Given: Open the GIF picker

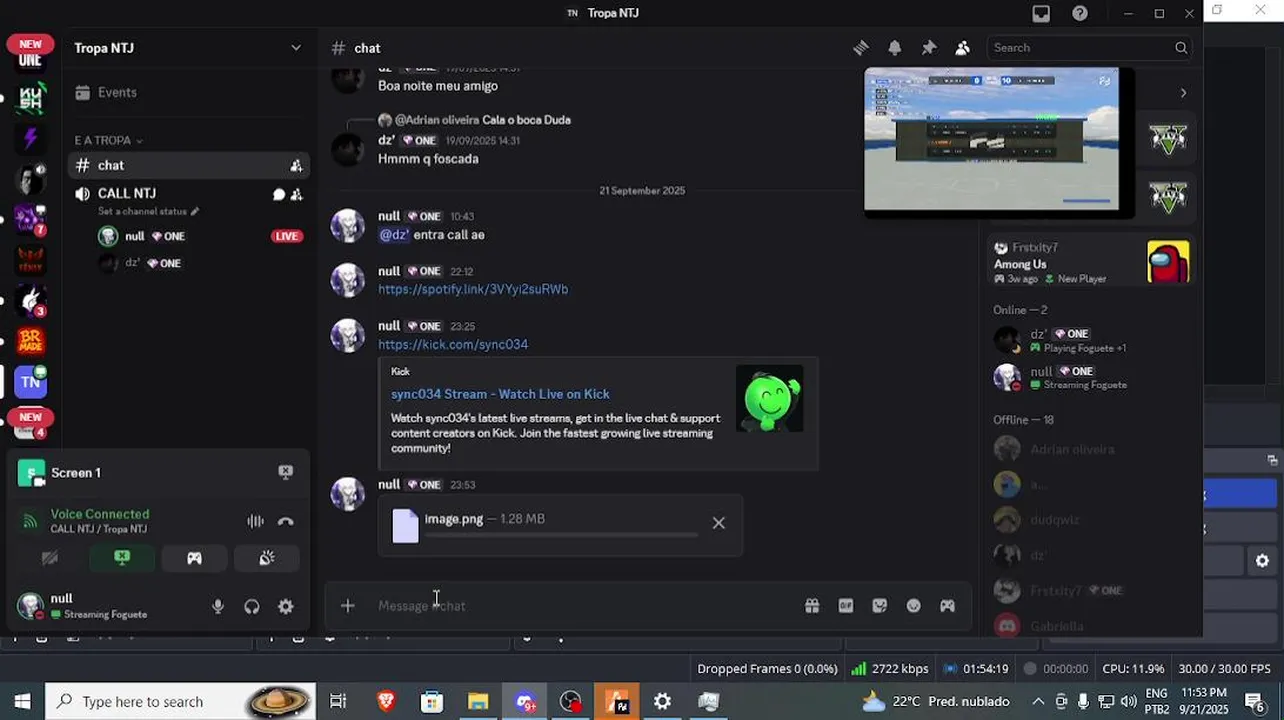Looking at the screenshot, I should pos(846,606).
